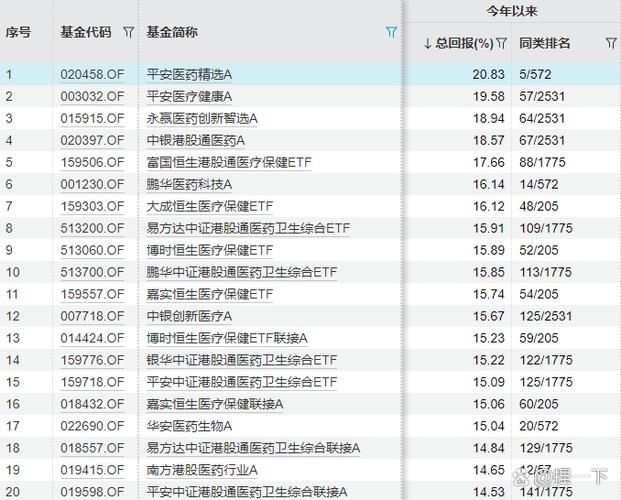
Task: Open fund code 001230.OF
Action: coord(92,185)
